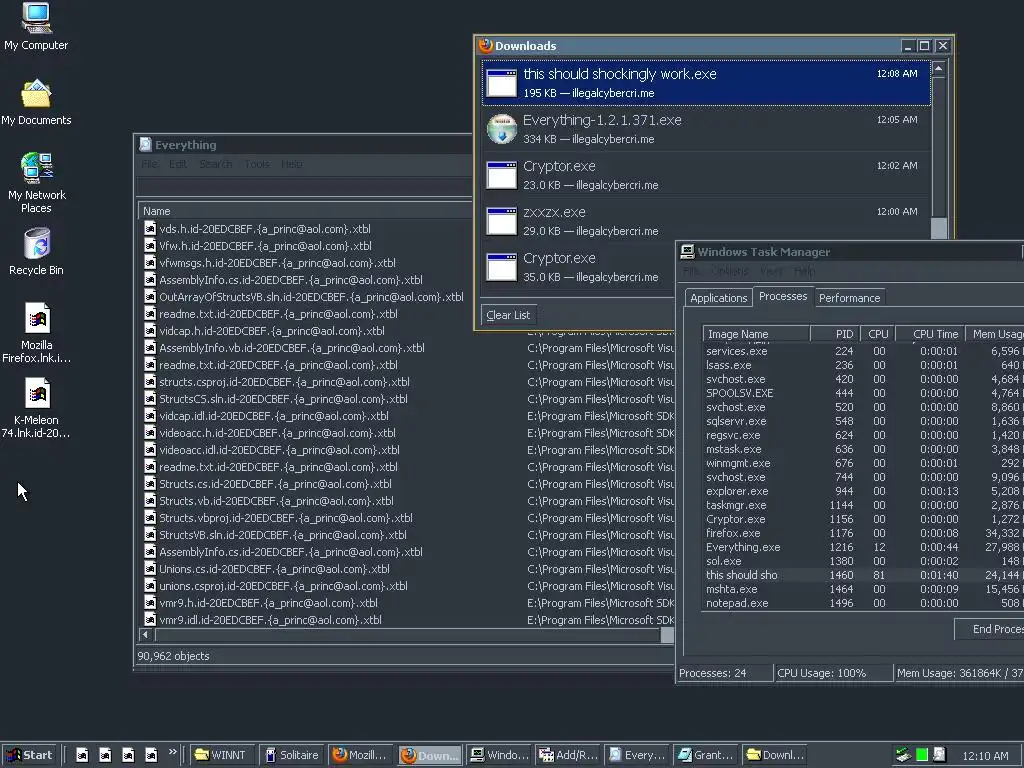Select the 'this should shockingly work.exe' download entry
The width and height of the screenshot is (1024, 768).
coord(706,83)
